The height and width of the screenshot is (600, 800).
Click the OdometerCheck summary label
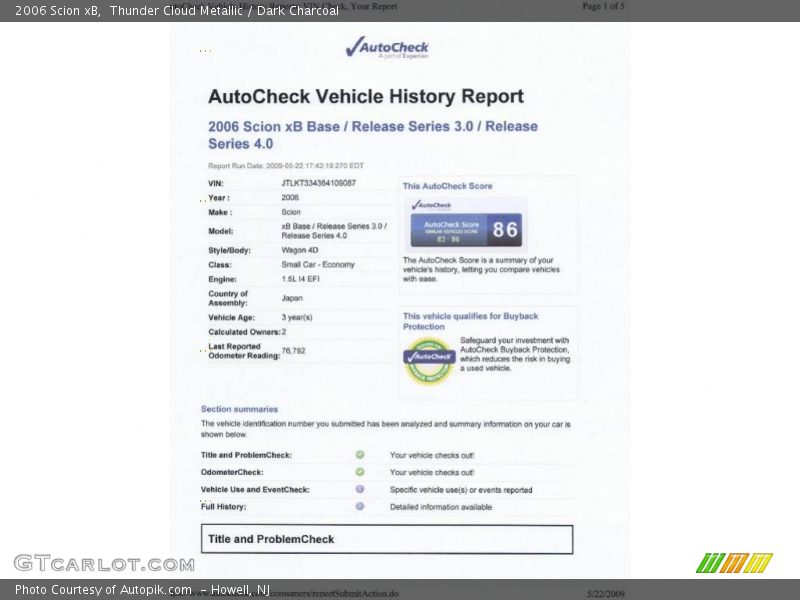click(x=232, y=472)
